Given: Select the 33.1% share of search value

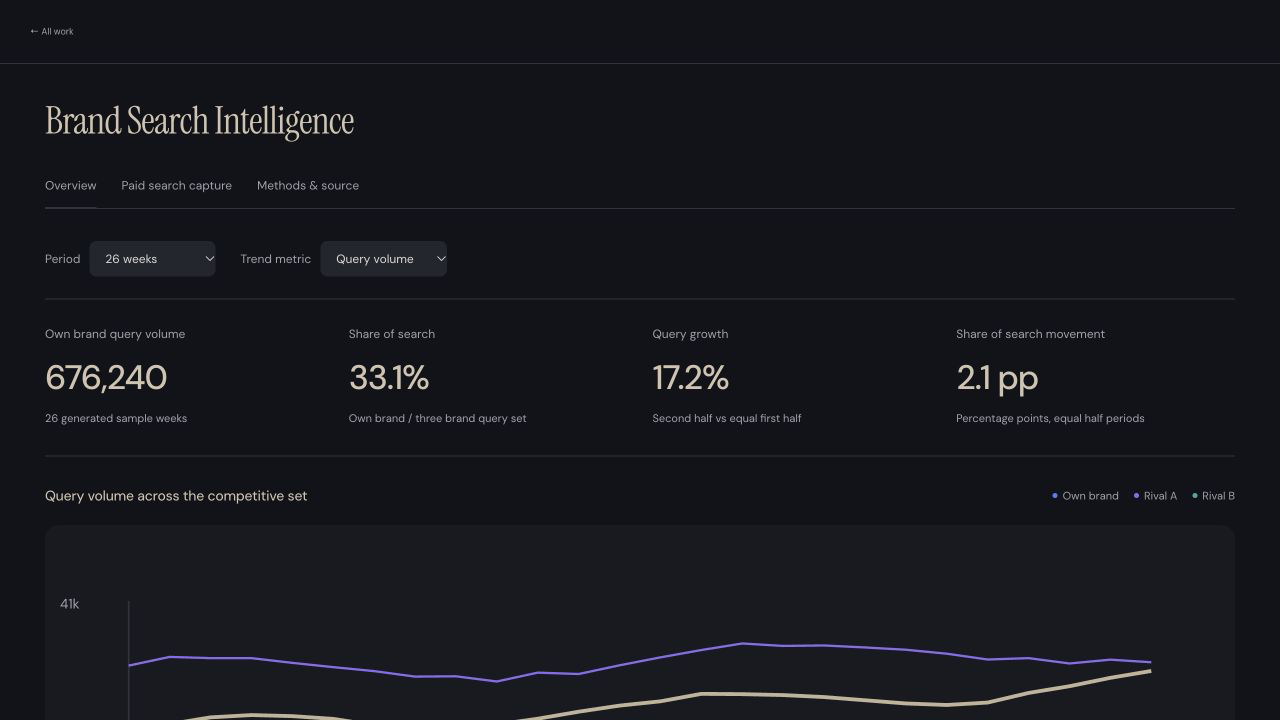Looking at the screenshot, I should (x=389, y=378).
